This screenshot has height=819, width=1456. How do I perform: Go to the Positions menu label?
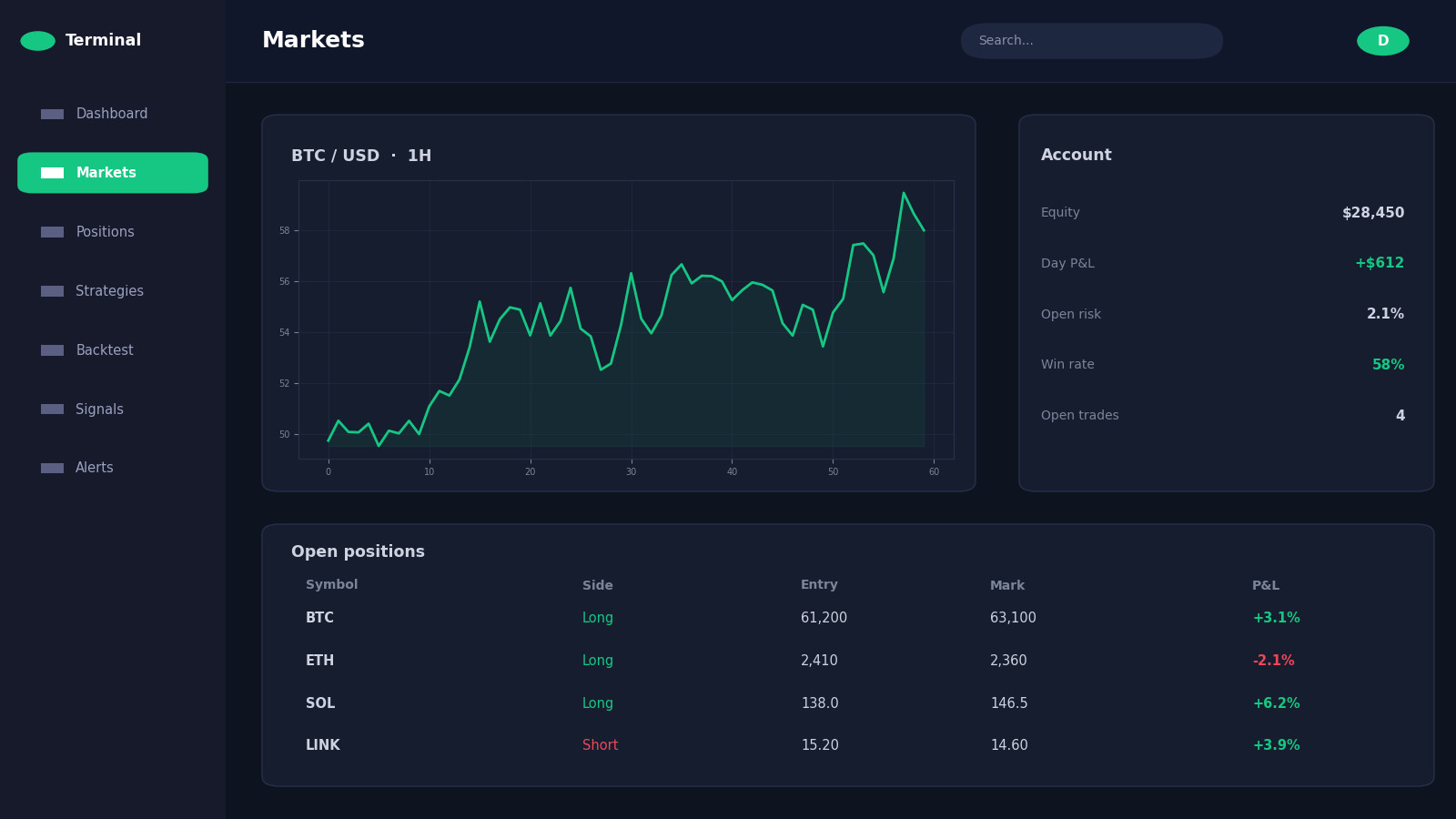click(x=105, y=232)
